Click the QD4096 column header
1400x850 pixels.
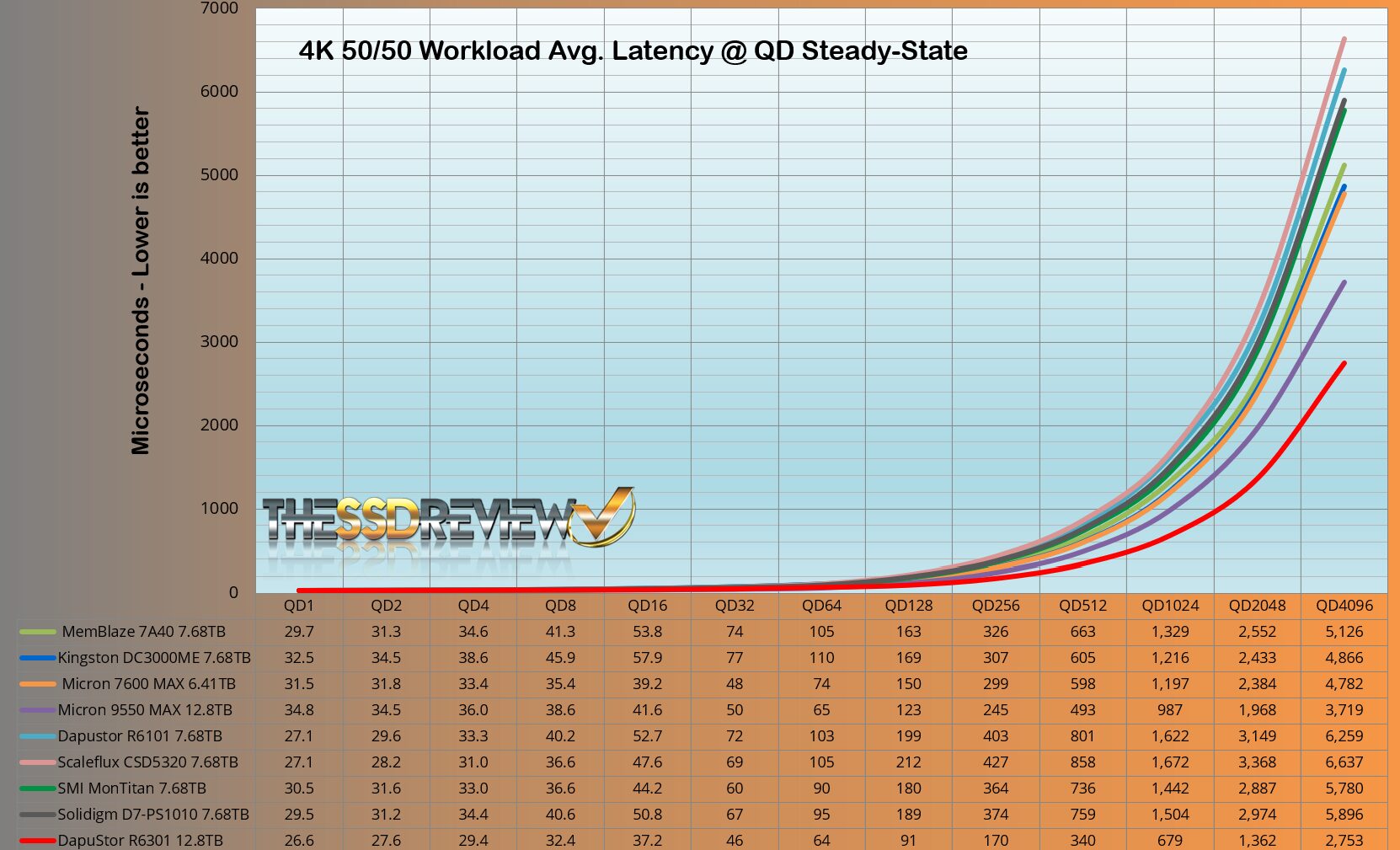coord(1344,605)
